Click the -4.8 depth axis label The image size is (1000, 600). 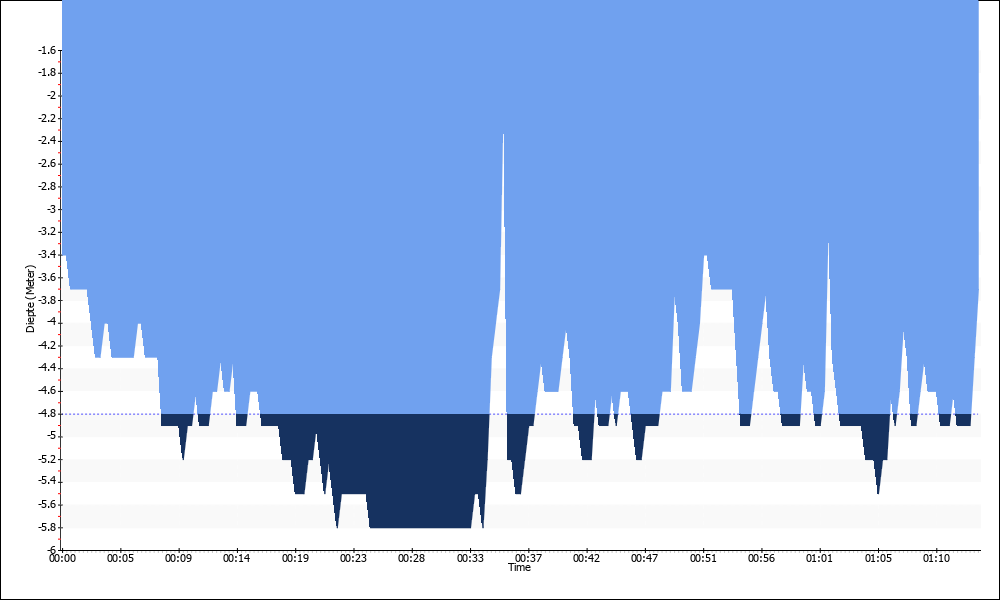(x=48, y=414)
